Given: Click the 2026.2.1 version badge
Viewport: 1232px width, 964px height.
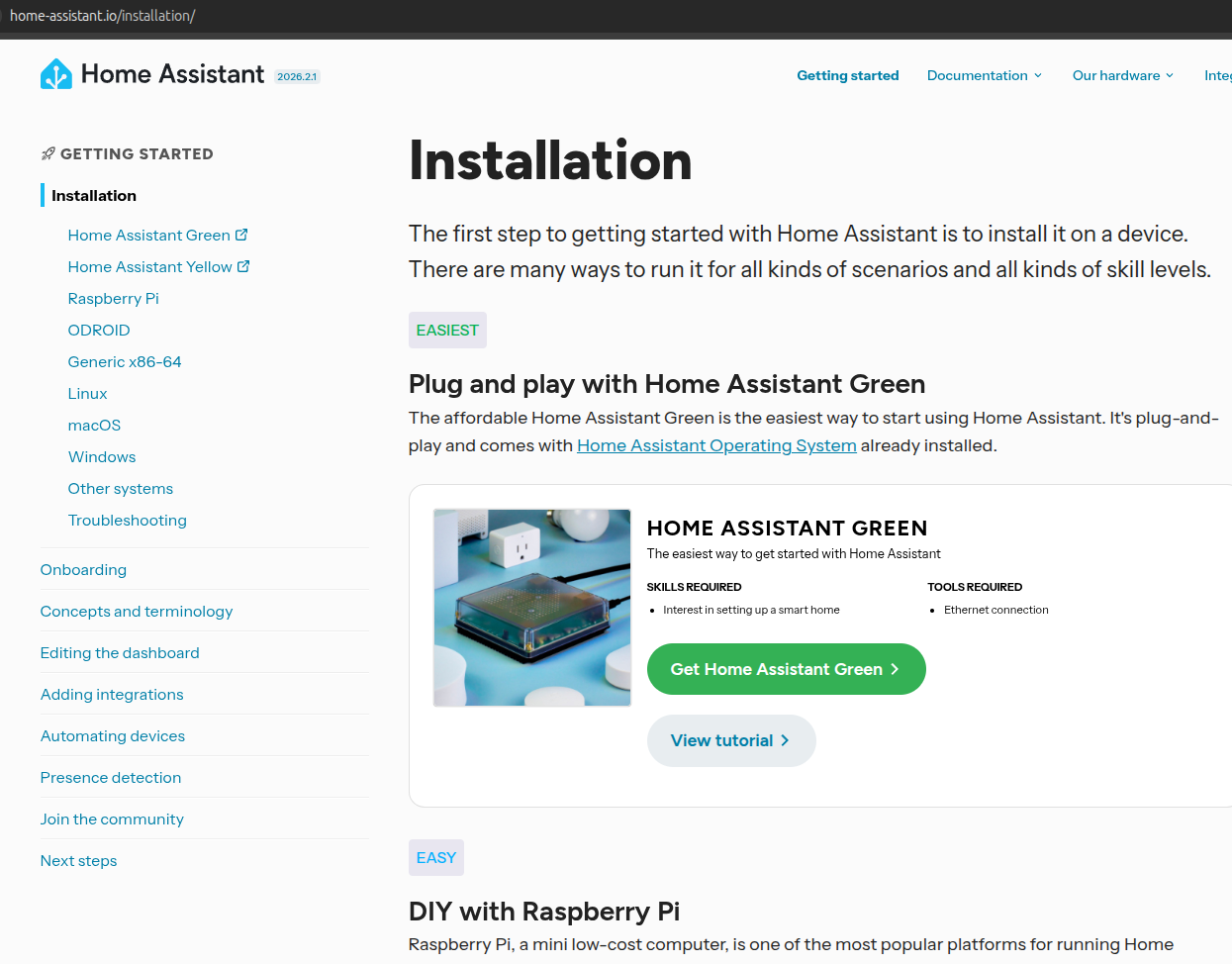Looking at the screenshot, I should tap(297, 76).
